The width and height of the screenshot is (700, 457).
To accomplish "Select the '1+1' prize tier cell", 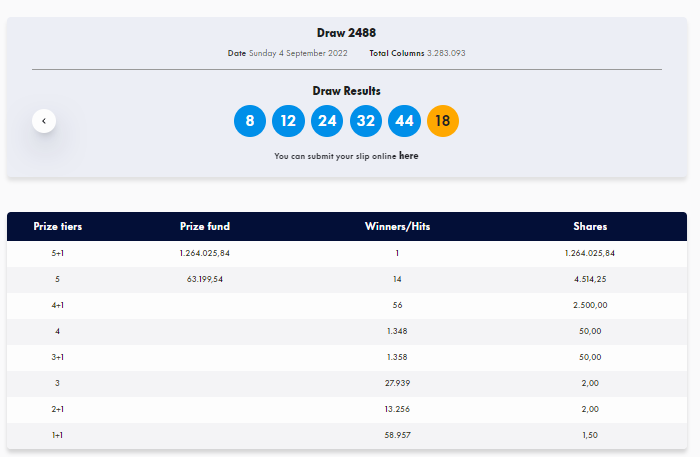I will [x=58, y=435].
